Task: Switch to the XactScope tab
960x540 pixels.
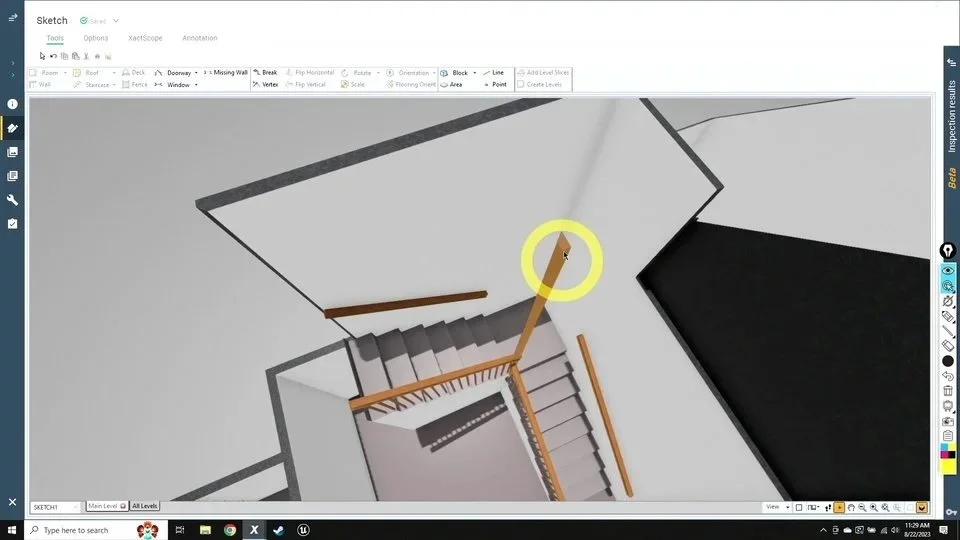Action: pos(145,38)
